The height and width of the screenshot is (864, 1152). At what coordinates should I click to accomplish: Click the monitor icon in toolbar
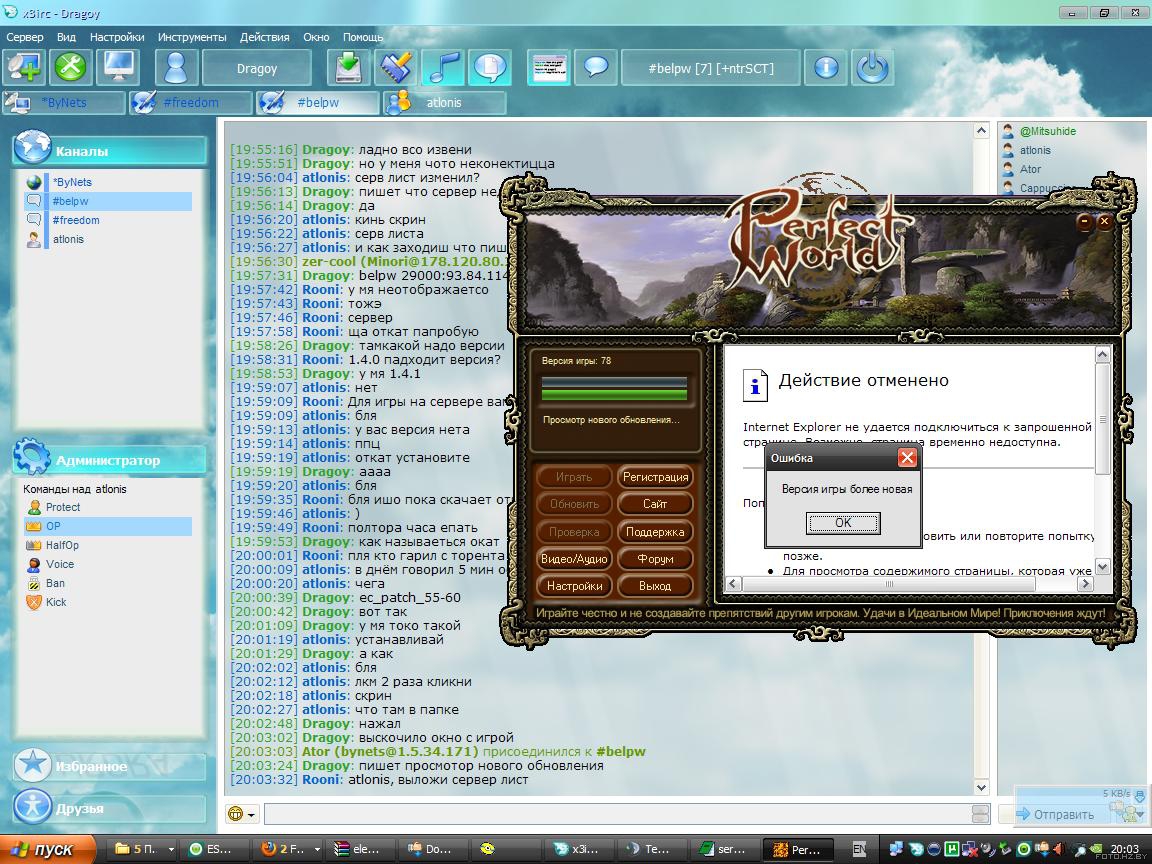pos(118,68)
